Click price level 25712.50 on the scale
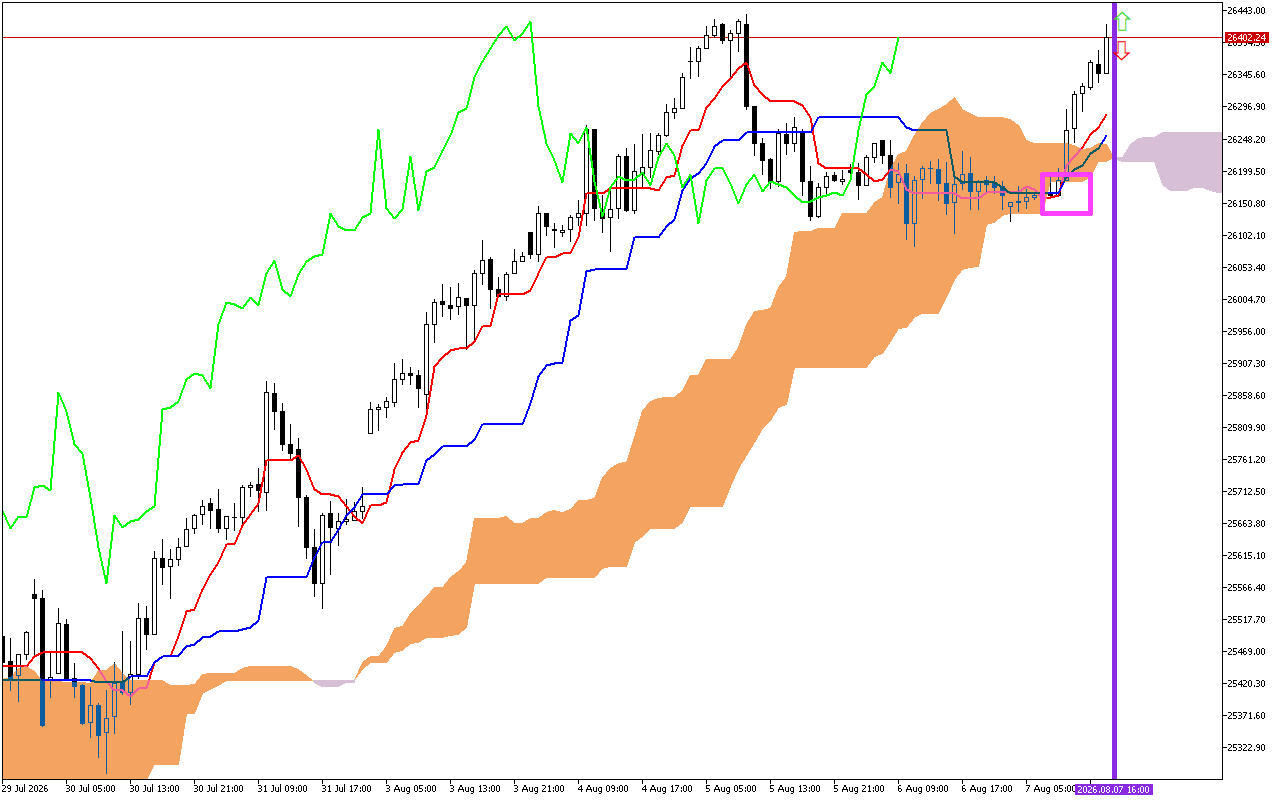This screenshot has height=800, width=1280. pos(1246,491)
